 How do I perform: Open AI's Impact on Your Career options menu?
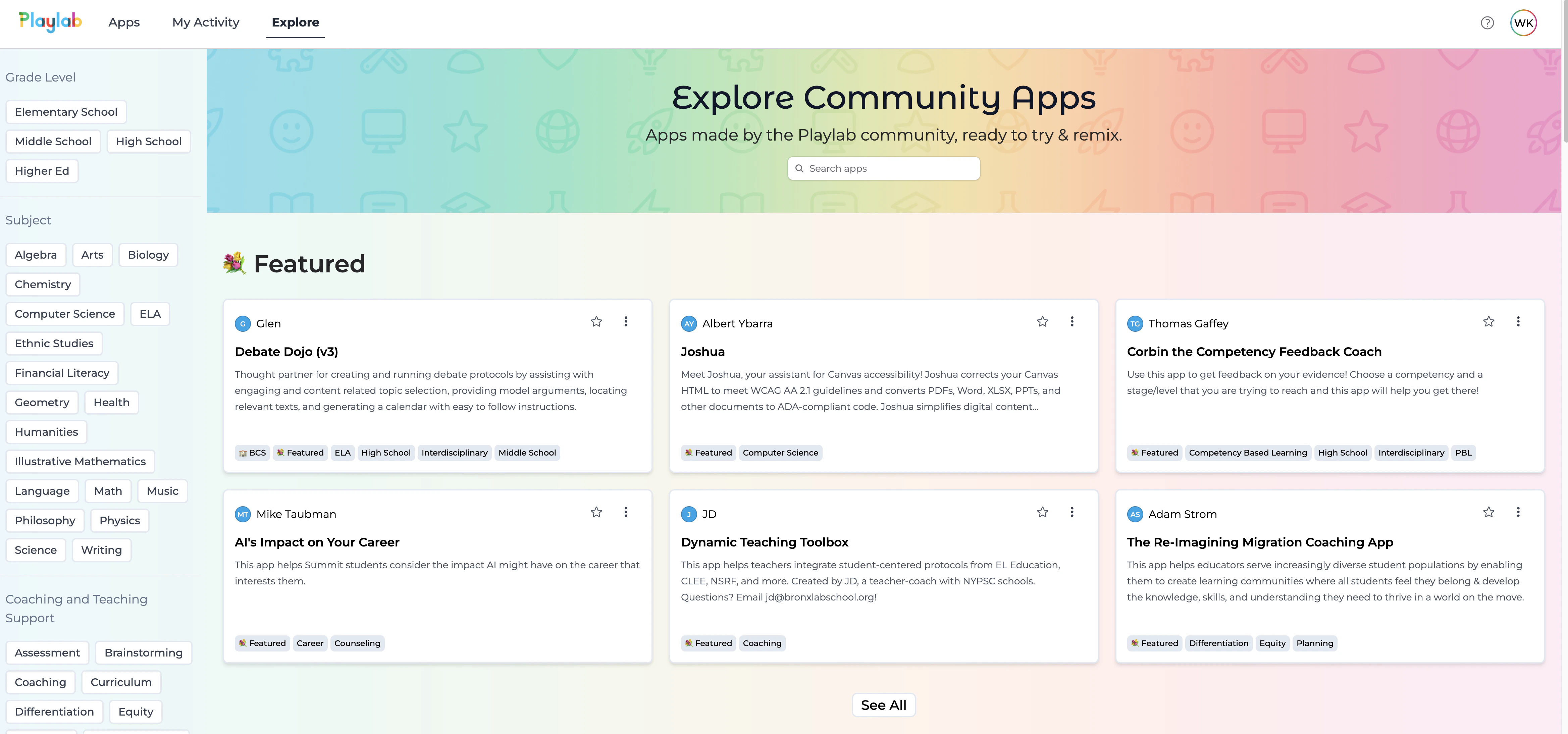(x=626, y=513)
